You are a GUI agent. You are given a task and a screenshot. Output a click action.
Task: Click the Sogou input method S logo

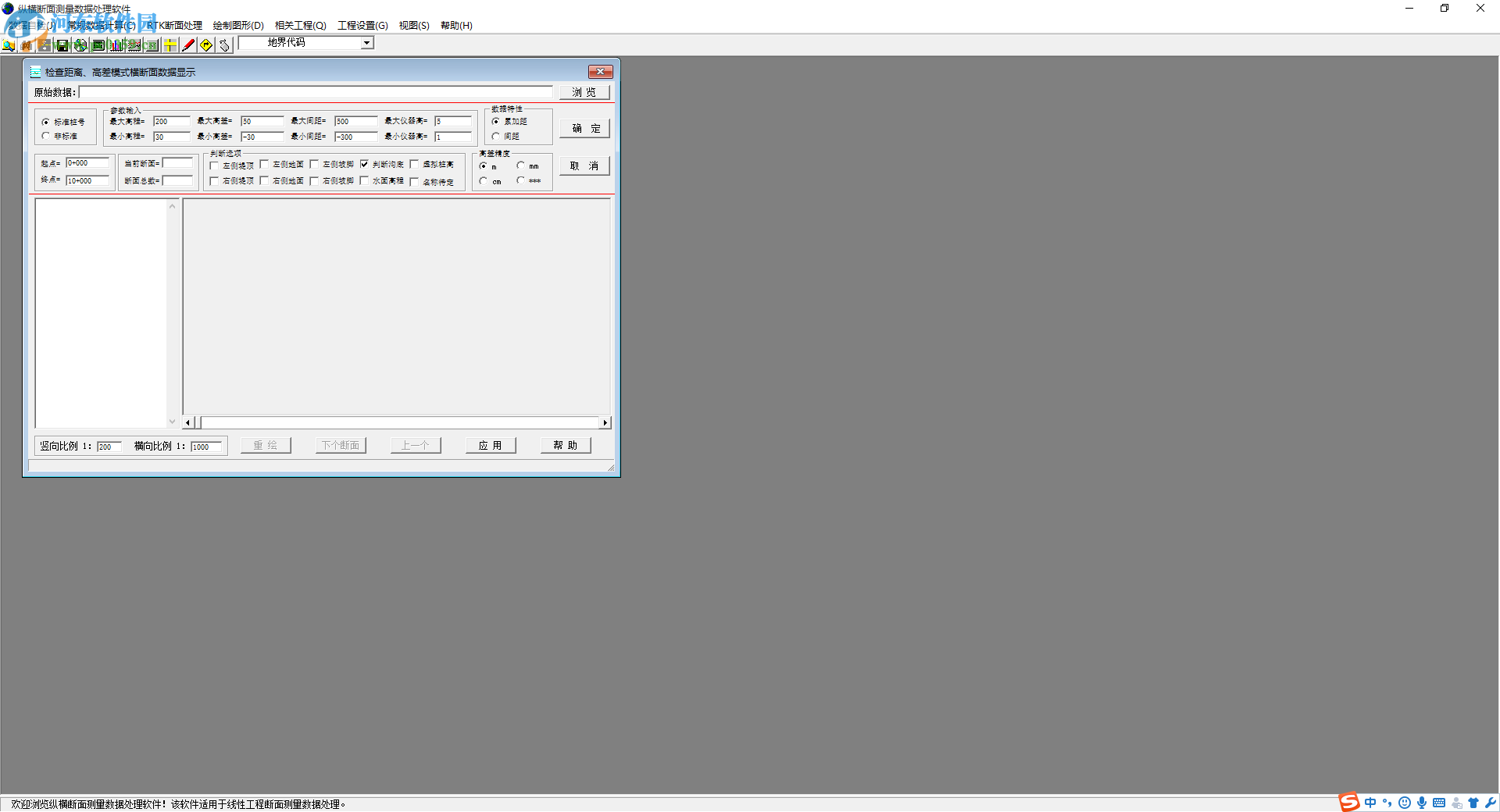(1349, 803)
